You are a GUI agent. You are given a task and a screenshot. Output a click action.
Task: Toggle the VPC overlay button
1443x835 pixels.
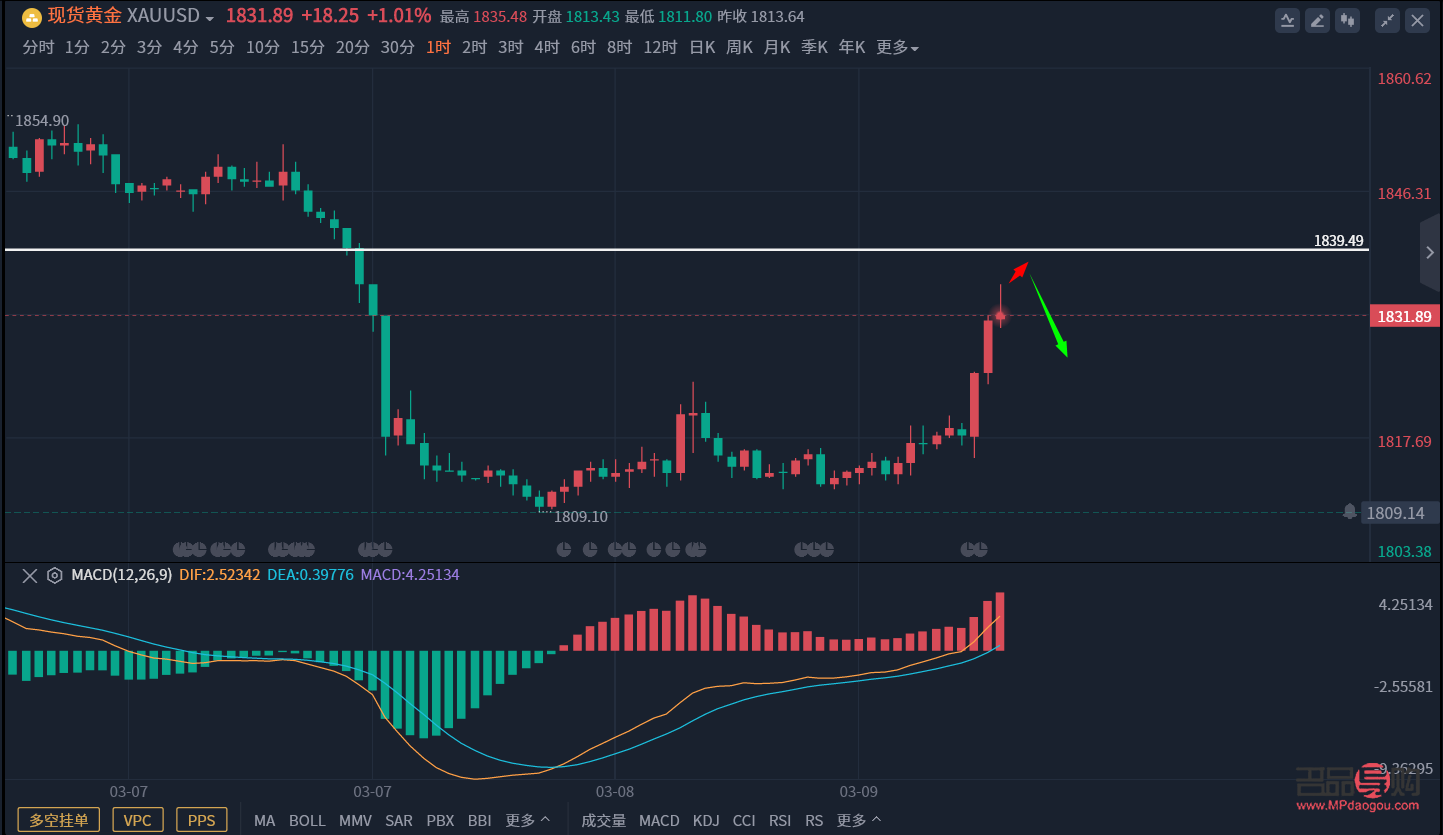pos(137,820)
